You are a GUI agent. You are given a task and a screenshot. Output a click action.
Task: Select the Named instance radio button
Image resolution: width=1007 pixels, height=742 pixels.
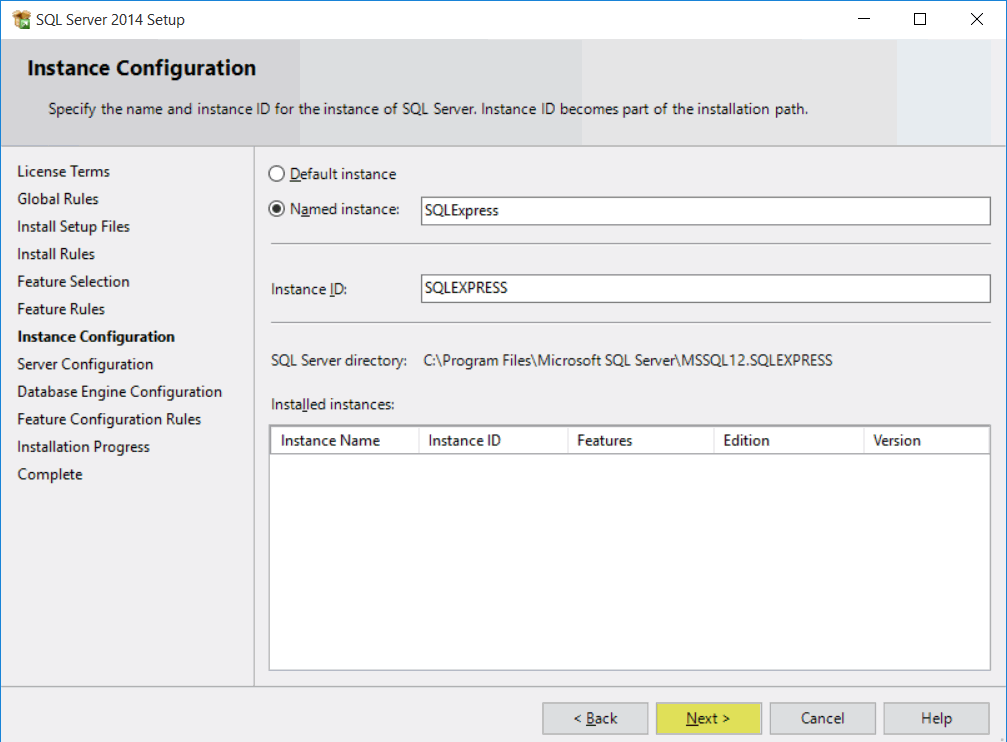click(x=276, y=209)
